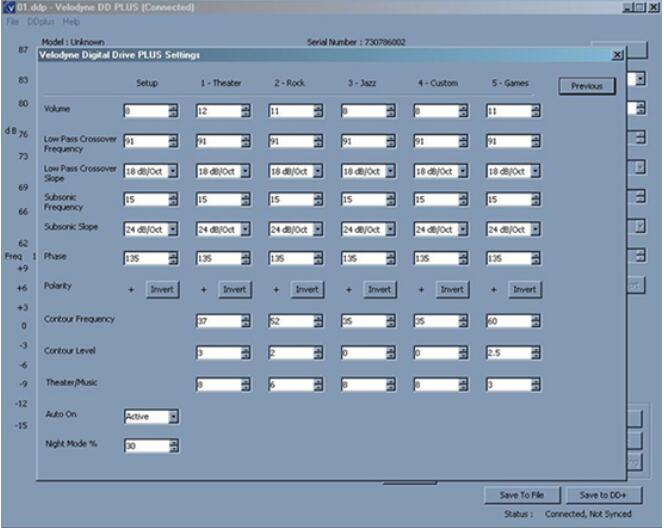The height and width of the screenshot is (528, 664).
Task: Click the Setup Volume spinner arrows
Action: (x=173, y=111)
